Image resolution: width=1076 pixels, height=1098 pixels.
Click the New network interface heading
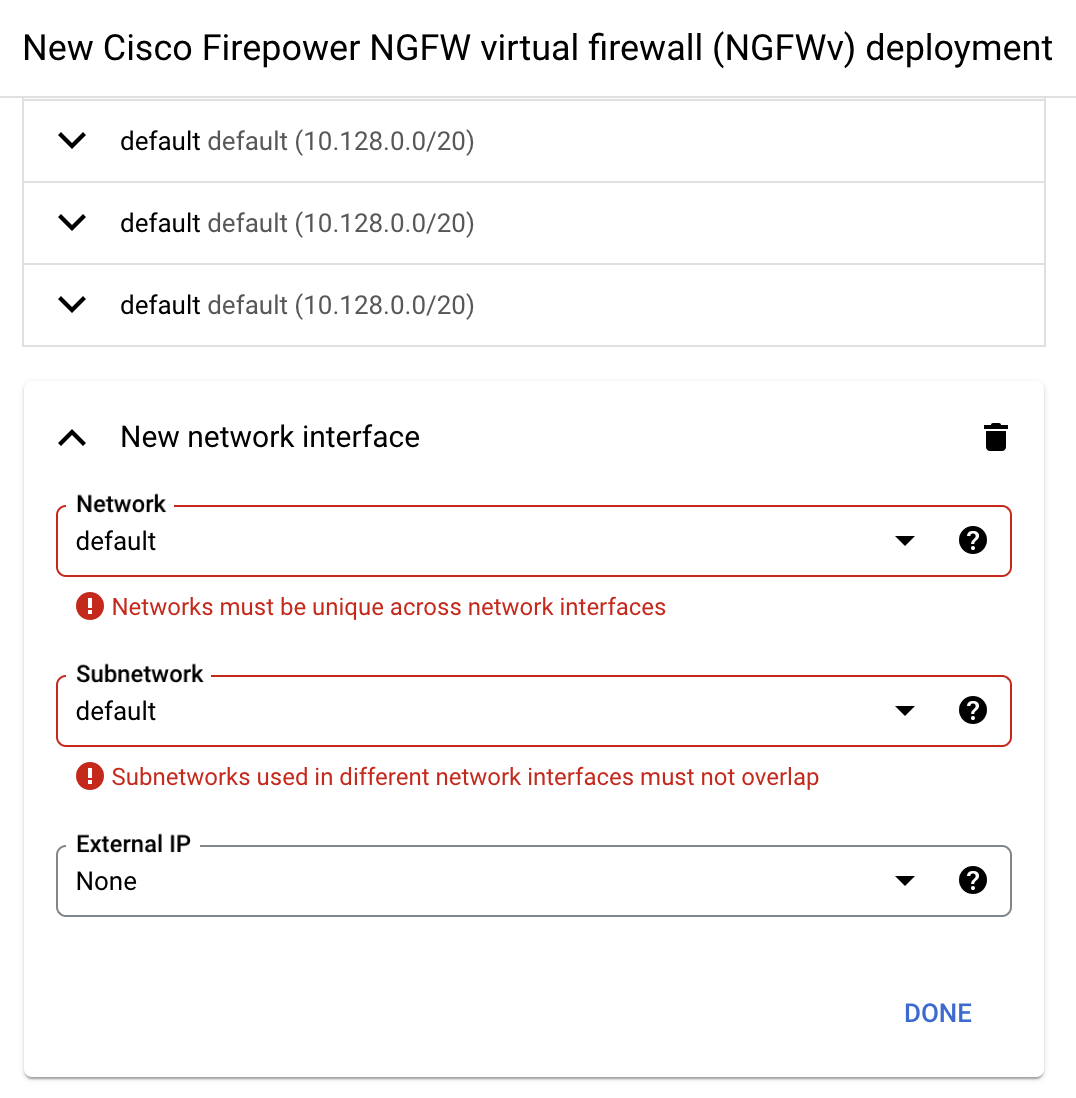(270, 437)
